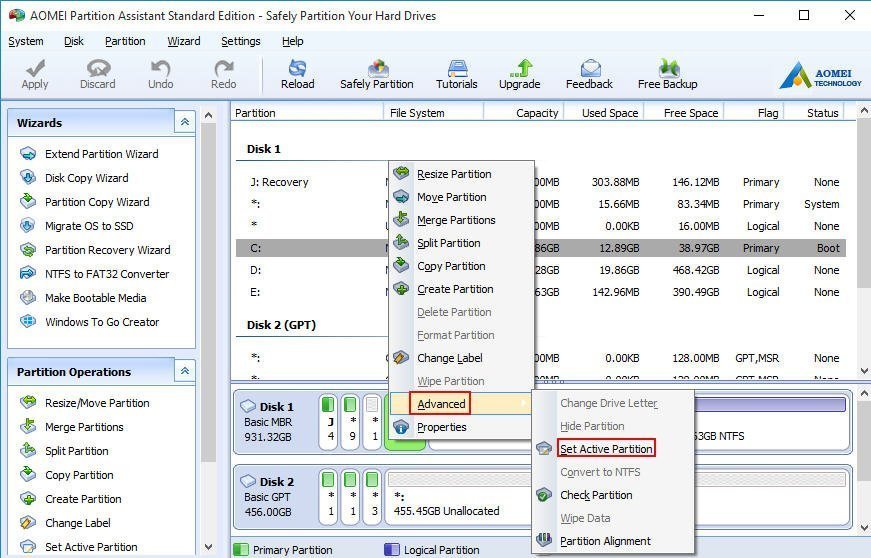Choose Copy Partition in the context menu
The height and width of the screenshot is (558, 871).
[461, 266]
